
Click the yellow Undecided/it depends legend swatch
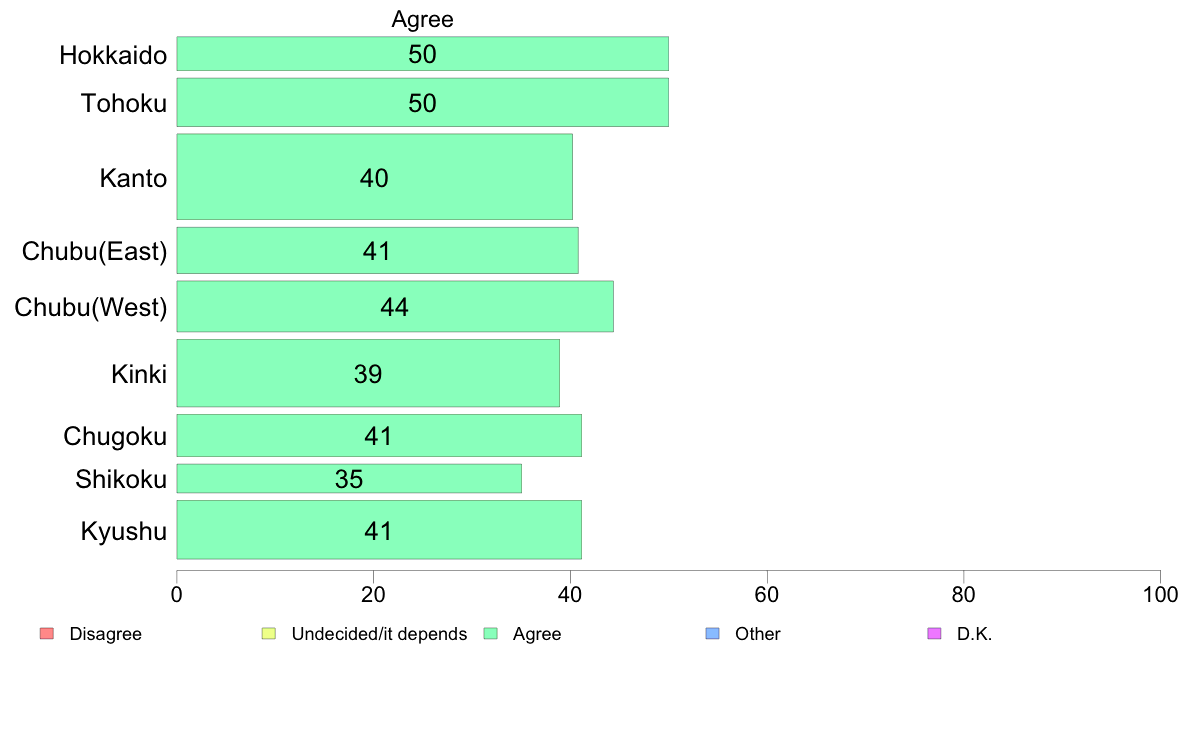tap(268, 634)
